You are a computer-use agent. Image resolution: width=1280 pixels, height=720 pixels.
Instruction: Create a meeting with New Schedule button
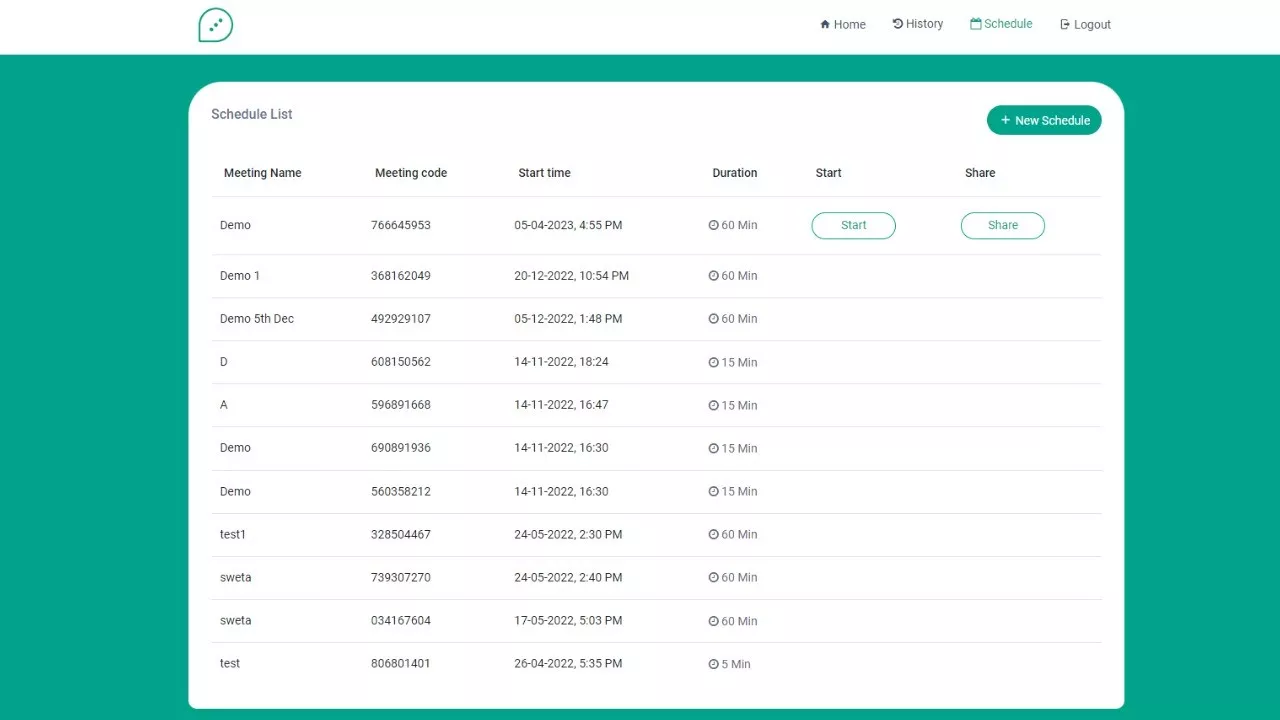click(x=1044, y=120)
